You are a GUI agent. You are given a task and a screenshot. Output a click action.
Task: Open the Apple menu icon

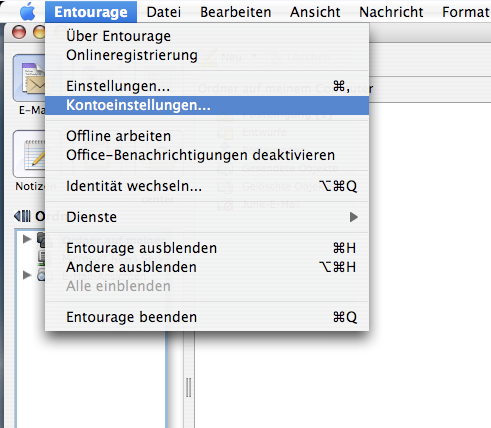coord(27,12)
